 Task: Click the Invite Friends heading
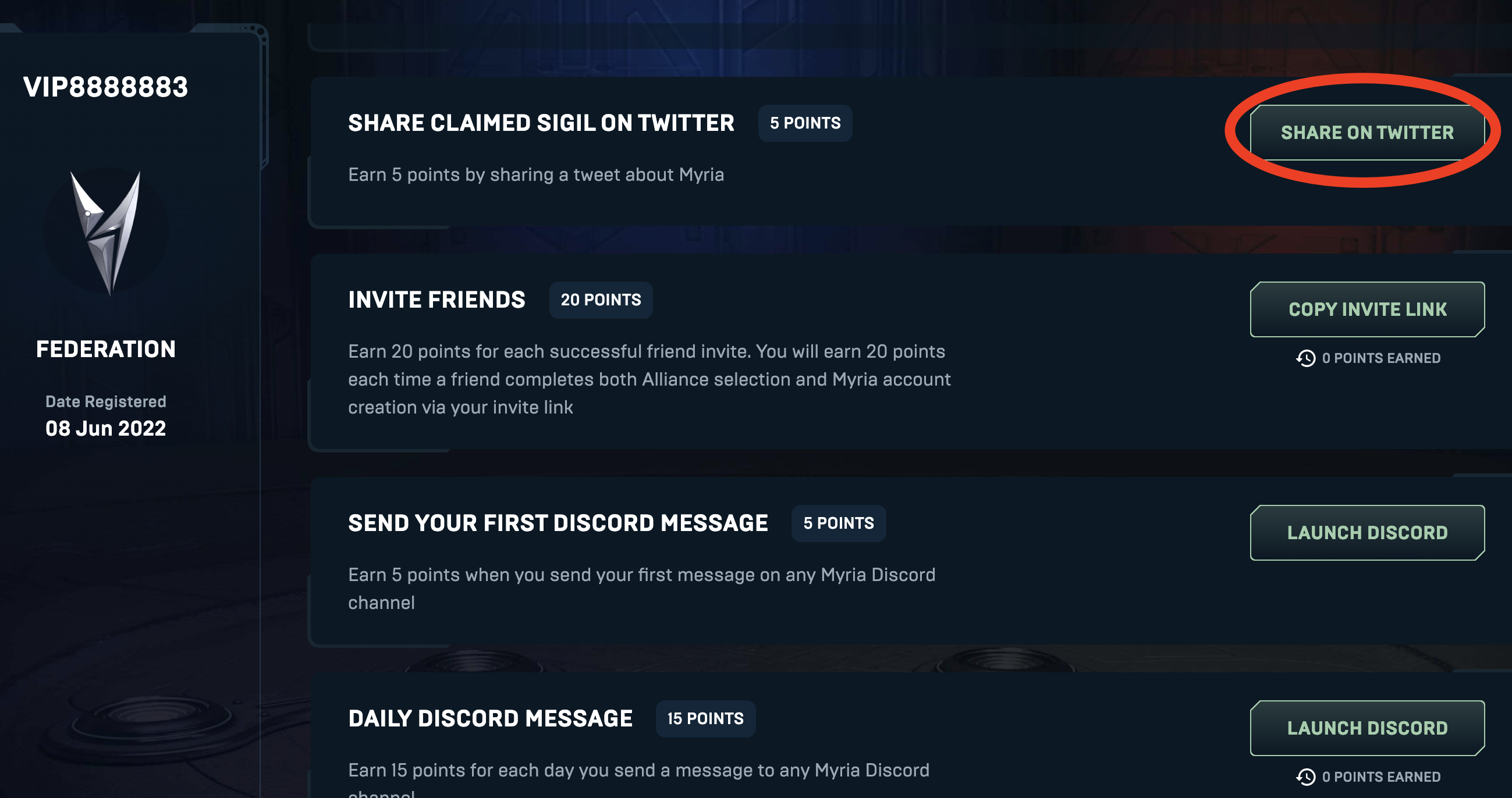tap(436, 300)
